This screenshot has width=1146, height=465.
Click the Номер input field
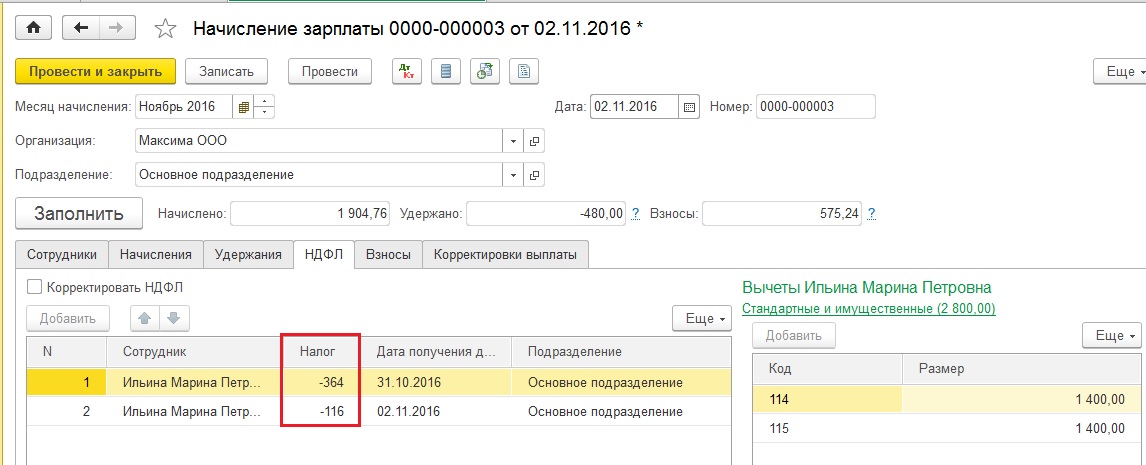click(x=814, y=107)
